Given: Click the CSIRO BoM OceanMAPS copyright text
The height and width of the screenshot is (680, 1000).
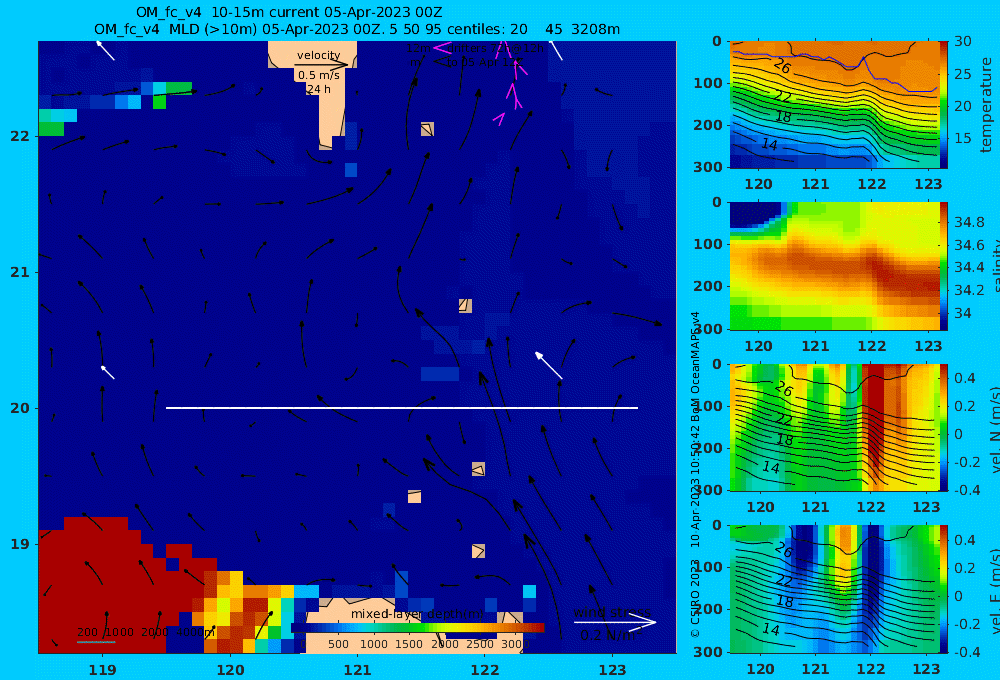Looking at the screenshot, I should 695,474.
